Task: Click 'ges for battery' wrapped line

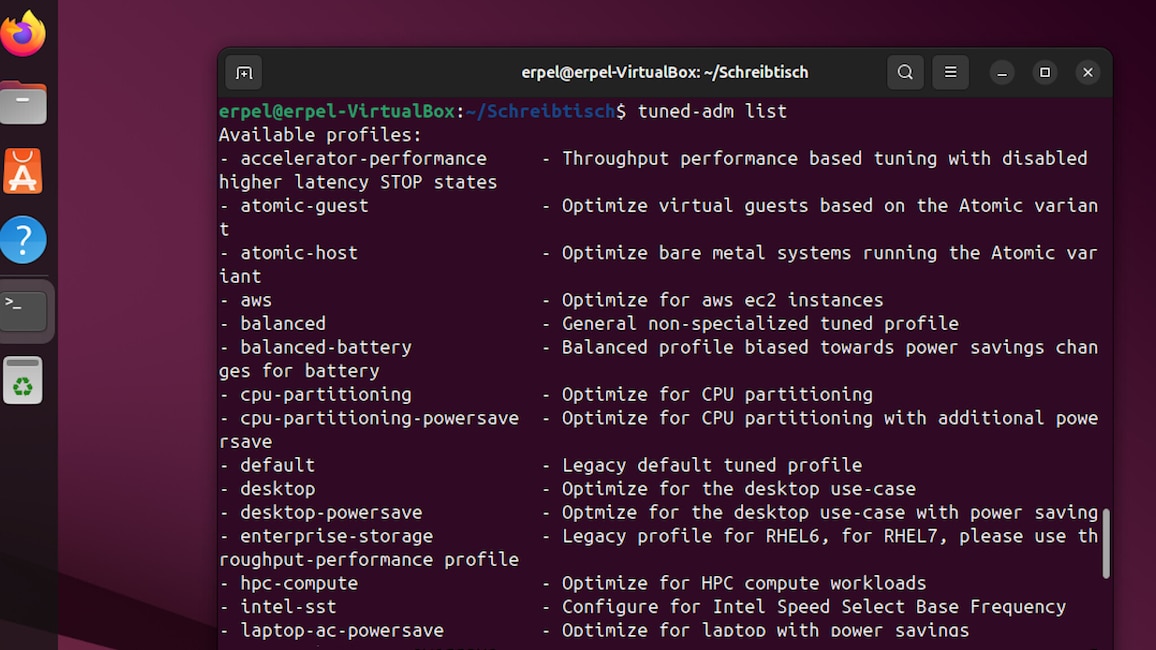Action: point(299,371)
